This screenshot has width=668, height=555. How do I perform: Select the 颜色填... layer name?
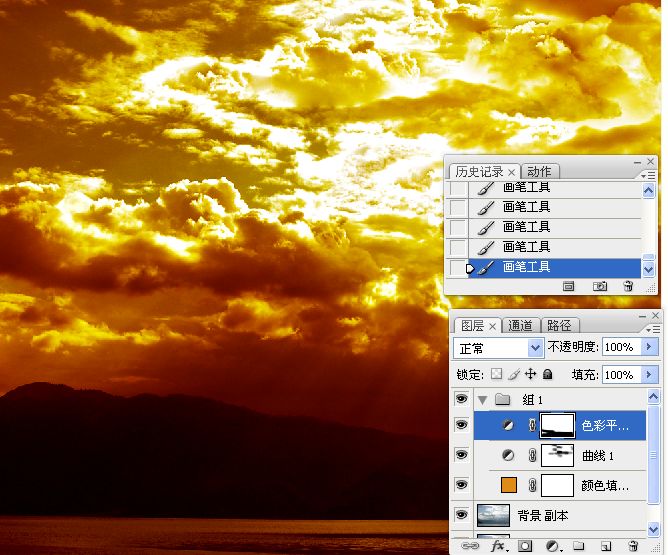coord(605,485)
